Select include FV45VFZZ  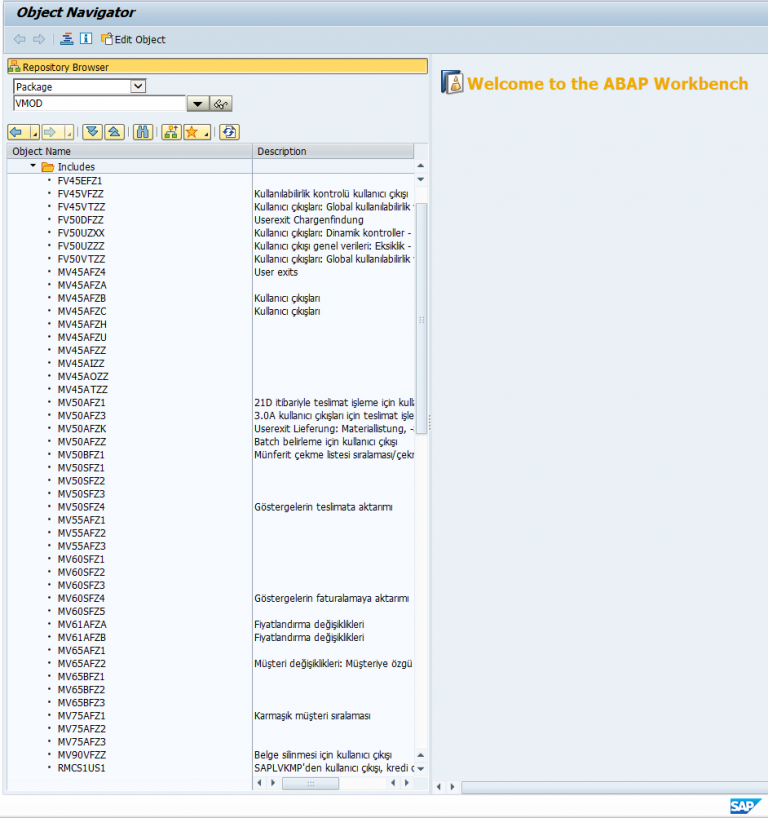80,194
